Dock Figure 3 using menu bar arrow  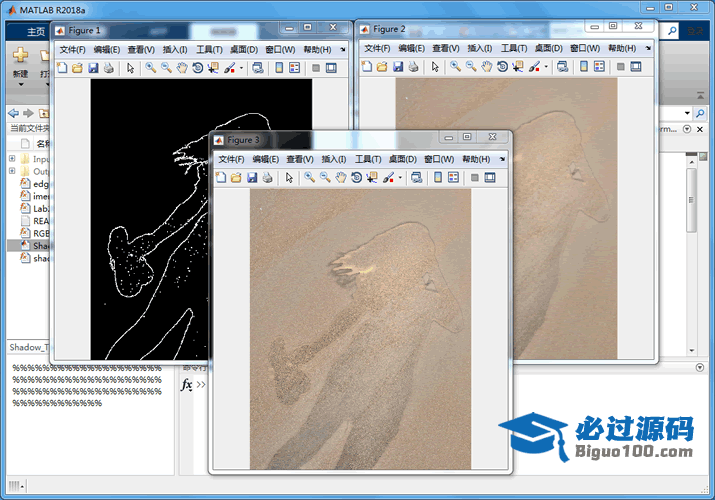pyautogui.click(x=502, y=159)
